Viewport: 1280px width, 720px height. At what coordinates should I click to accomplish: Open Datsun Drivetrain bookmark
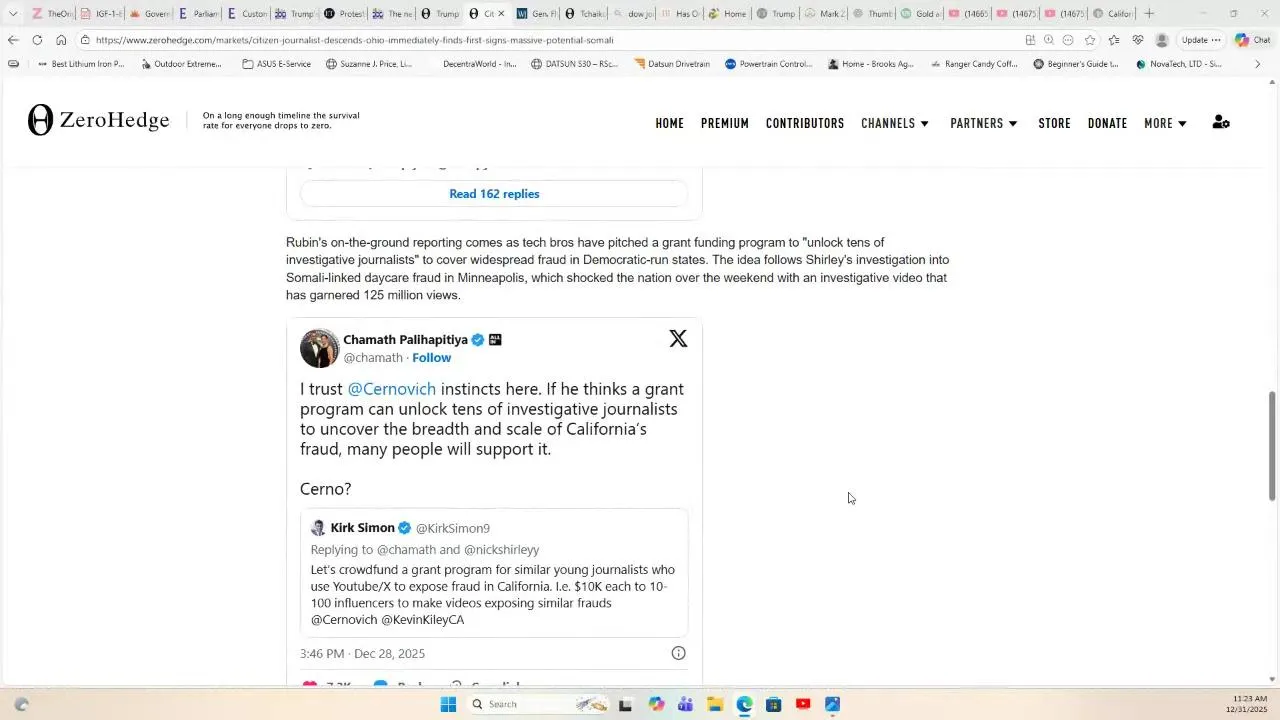(x=672, y=64)
